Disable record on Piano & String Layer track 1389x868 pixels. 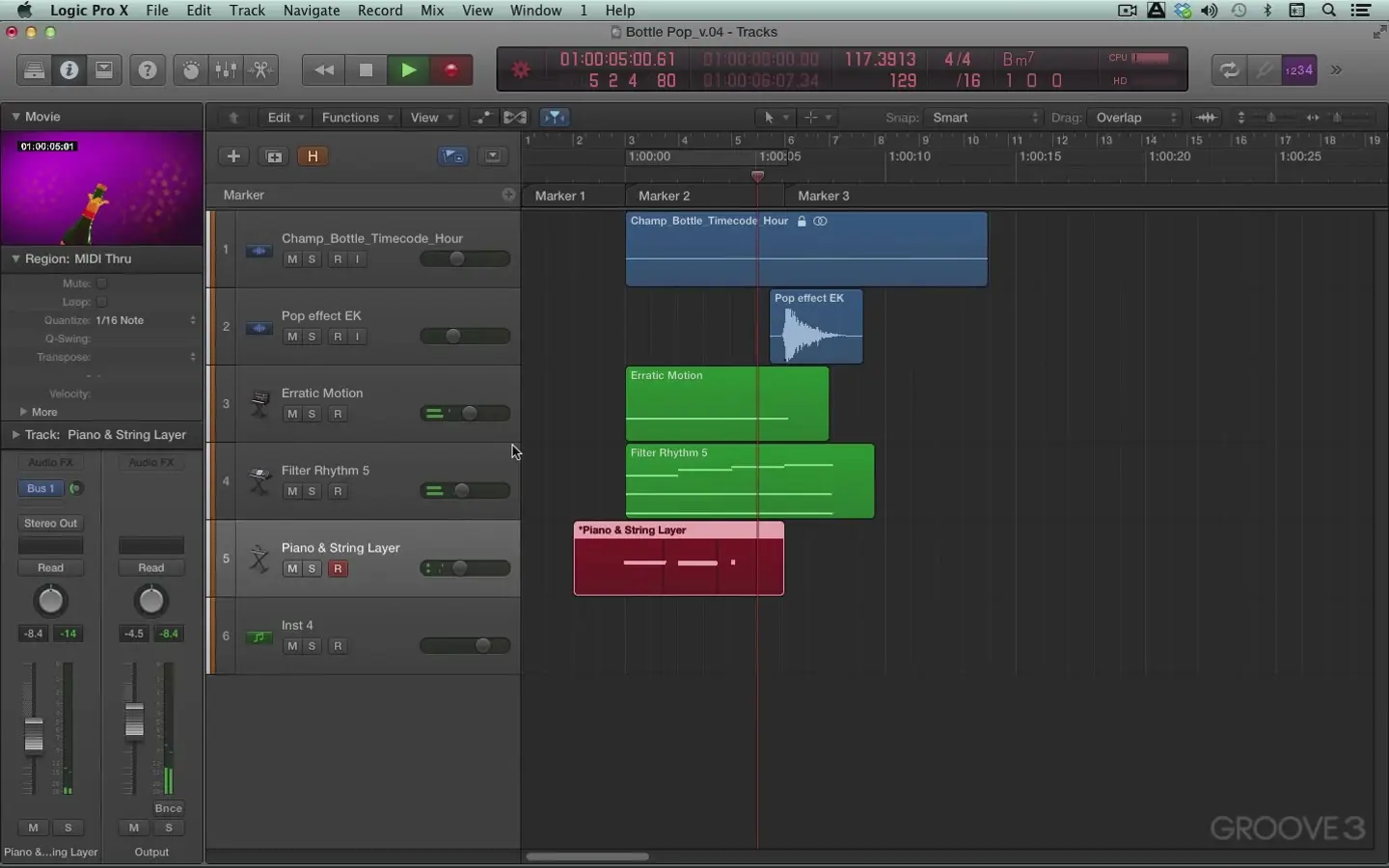click(338, 569)
